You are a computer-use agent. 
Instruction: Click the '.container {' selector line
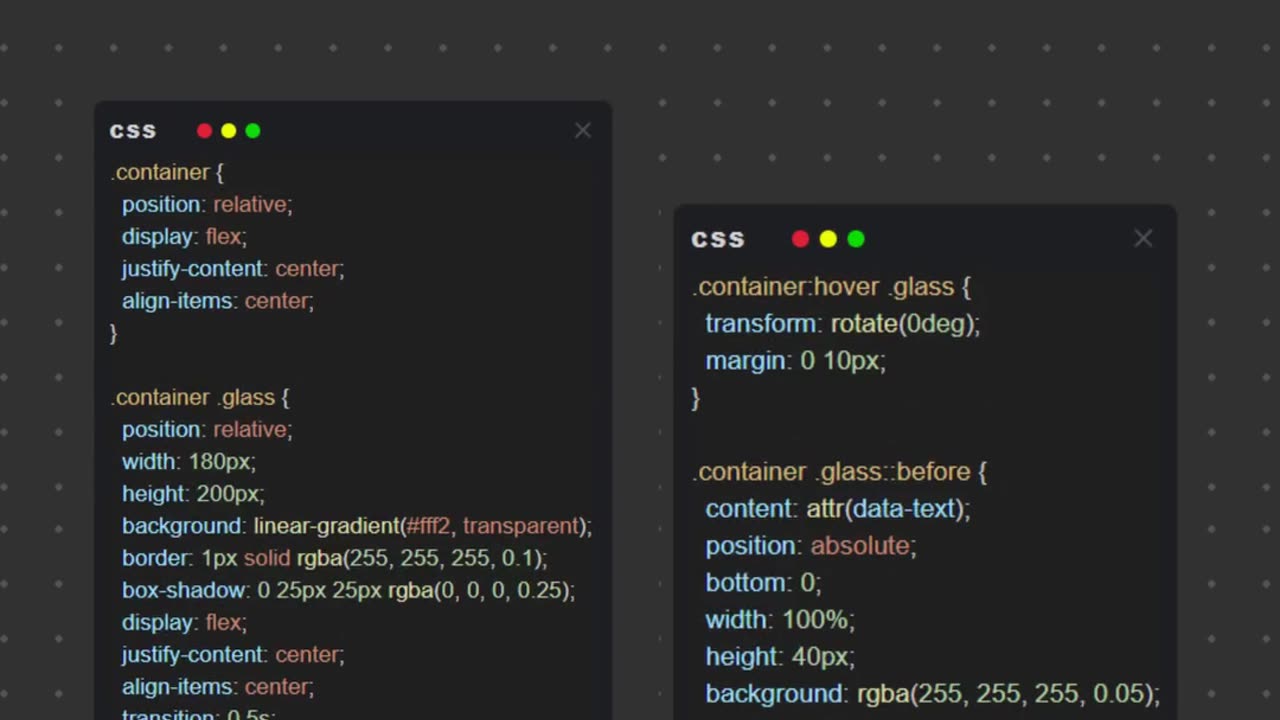pyautogui.click(x=167, y=172)
